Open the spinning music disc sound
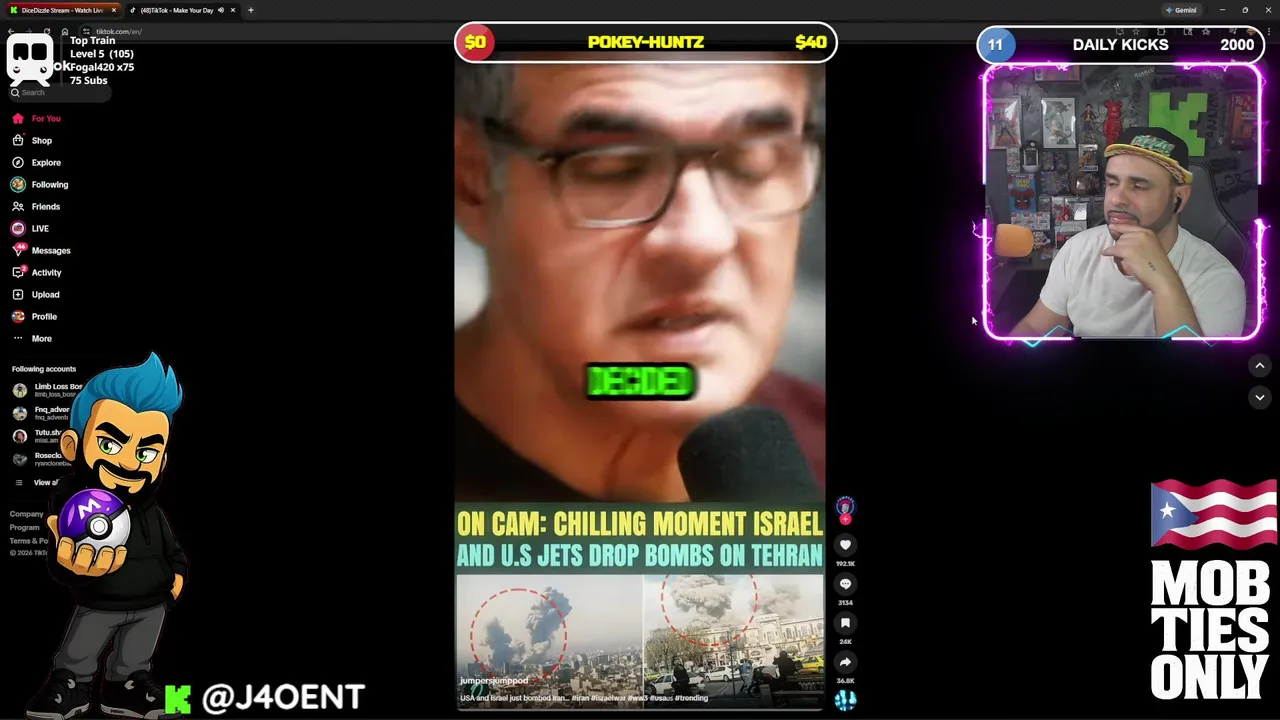Viewport: 1280px width, 720px height. (845, 700)
